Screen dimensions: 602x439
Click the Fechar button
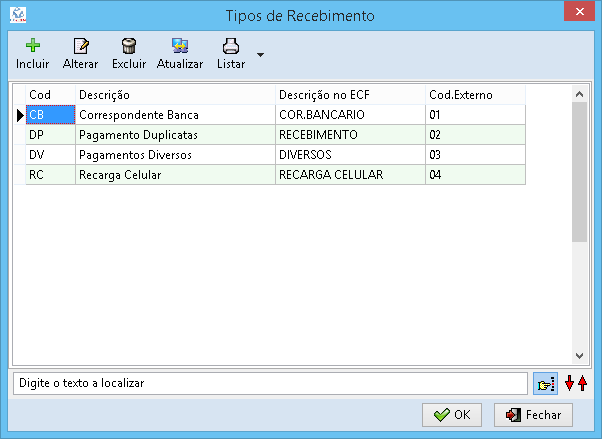[x=533, y=415]
